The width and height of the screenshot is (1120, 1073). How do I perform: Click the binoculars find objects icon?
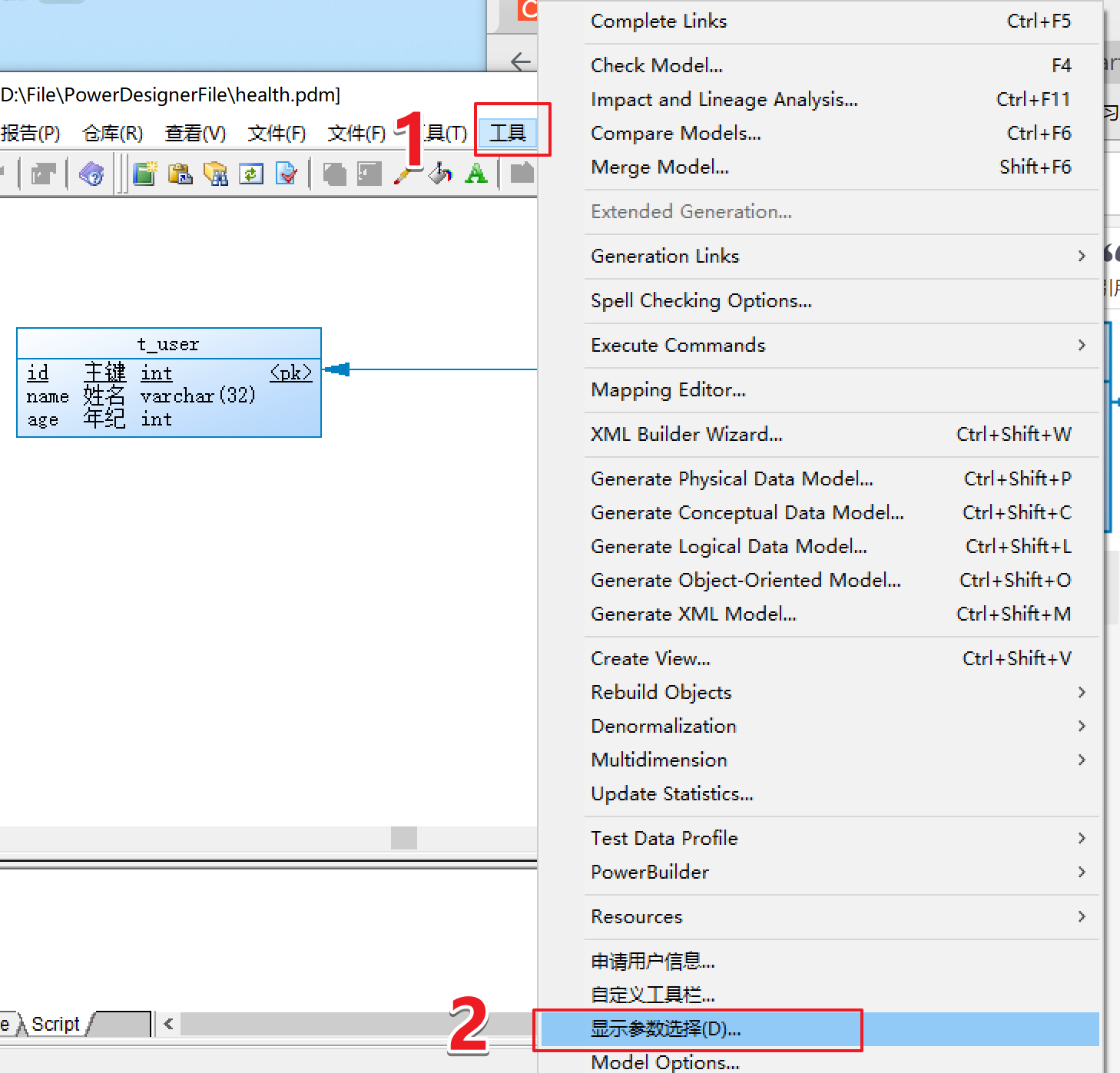tap(216, 174)
